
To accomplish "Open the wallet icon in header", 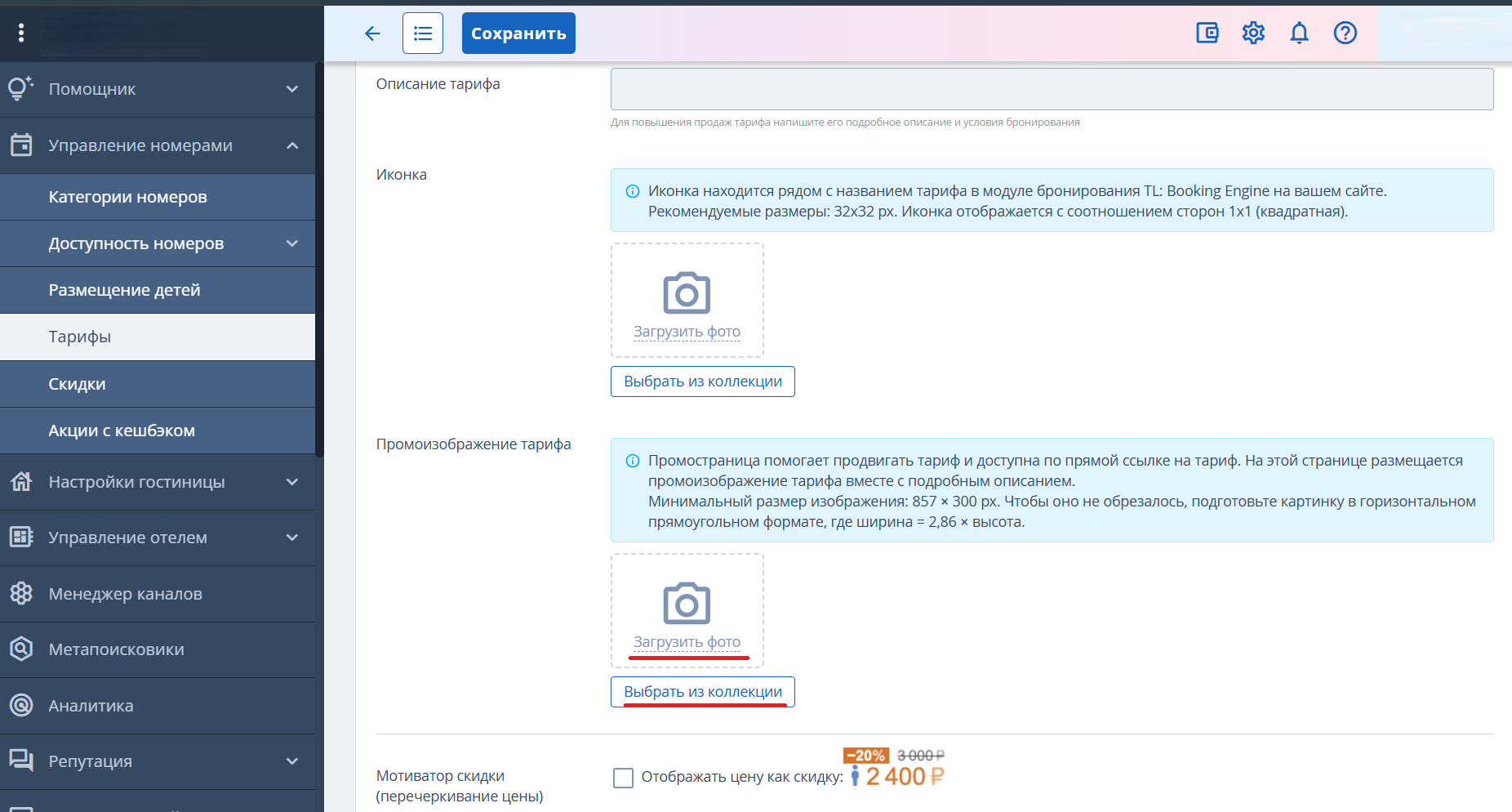I will point(1207,33).
